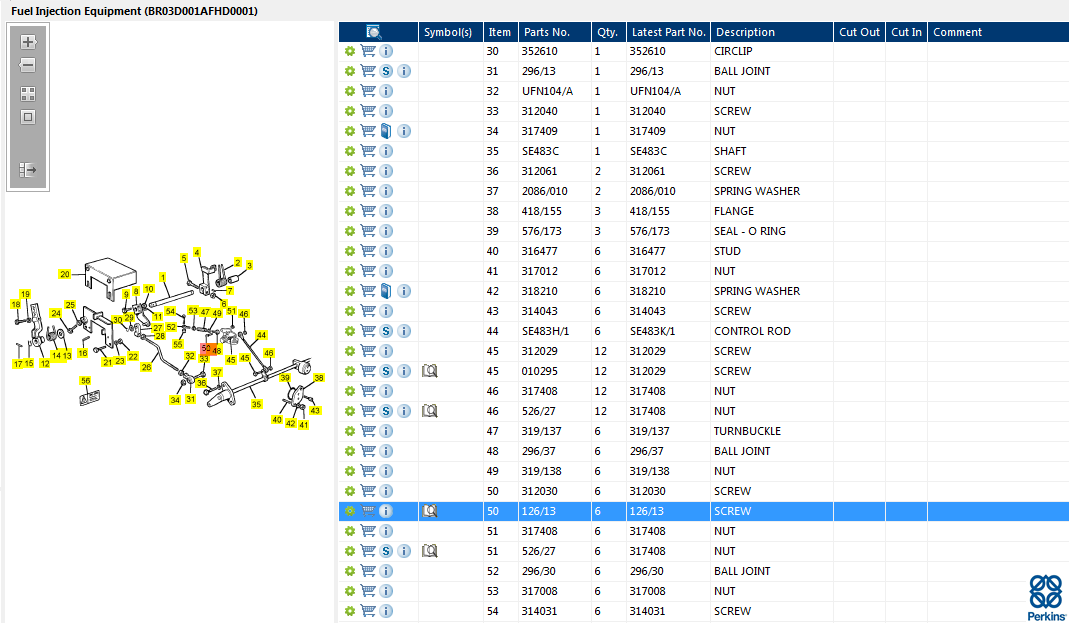The height and width of the screenshot is (623, 1069).
Task: Zoom in on the parts diagram
Action: tap(28, 42)
